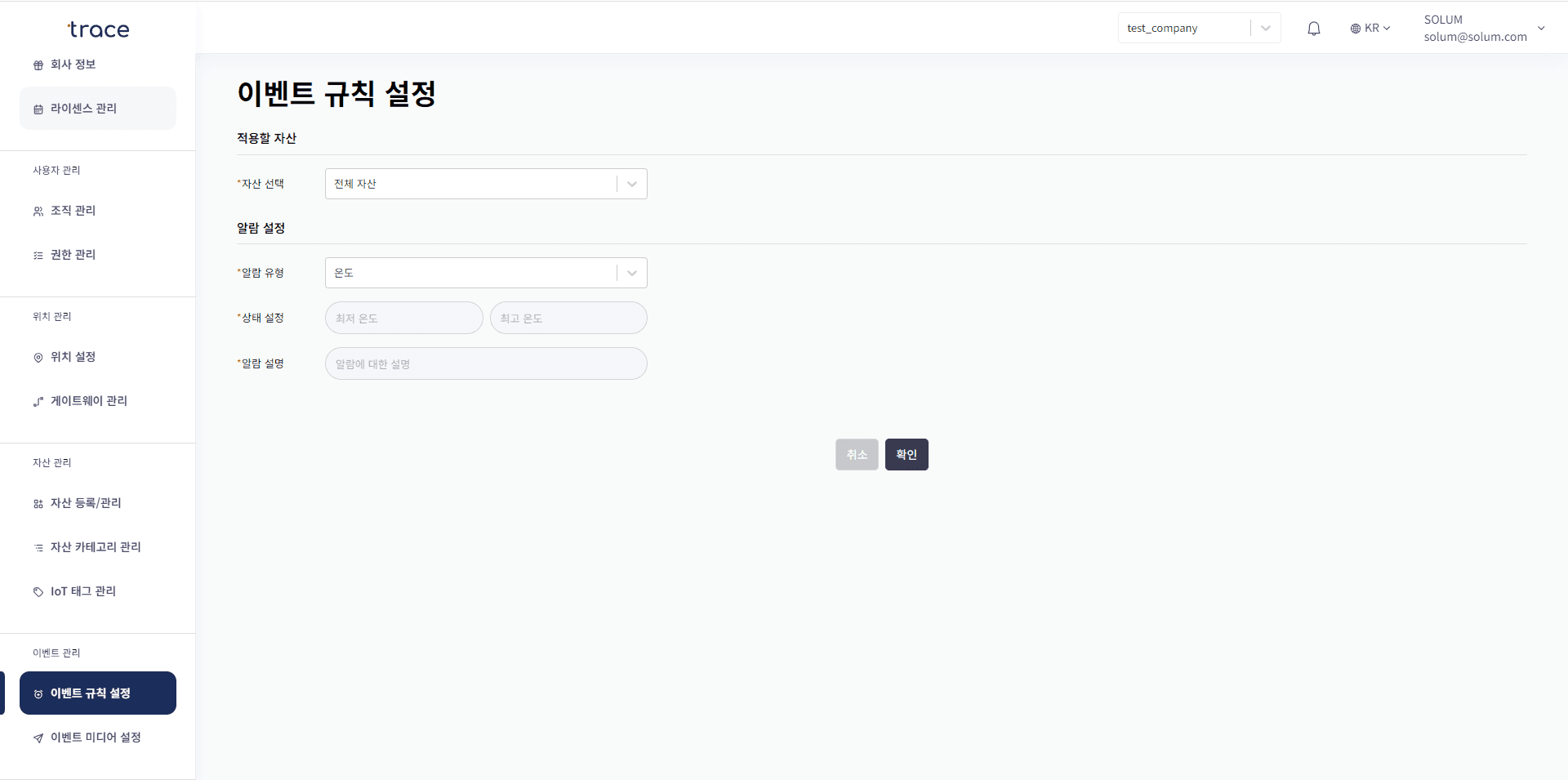The height and width of the screenshot is (780, 1568).
Task: Open 조직 관리 via its people icon
Action: 38,211
